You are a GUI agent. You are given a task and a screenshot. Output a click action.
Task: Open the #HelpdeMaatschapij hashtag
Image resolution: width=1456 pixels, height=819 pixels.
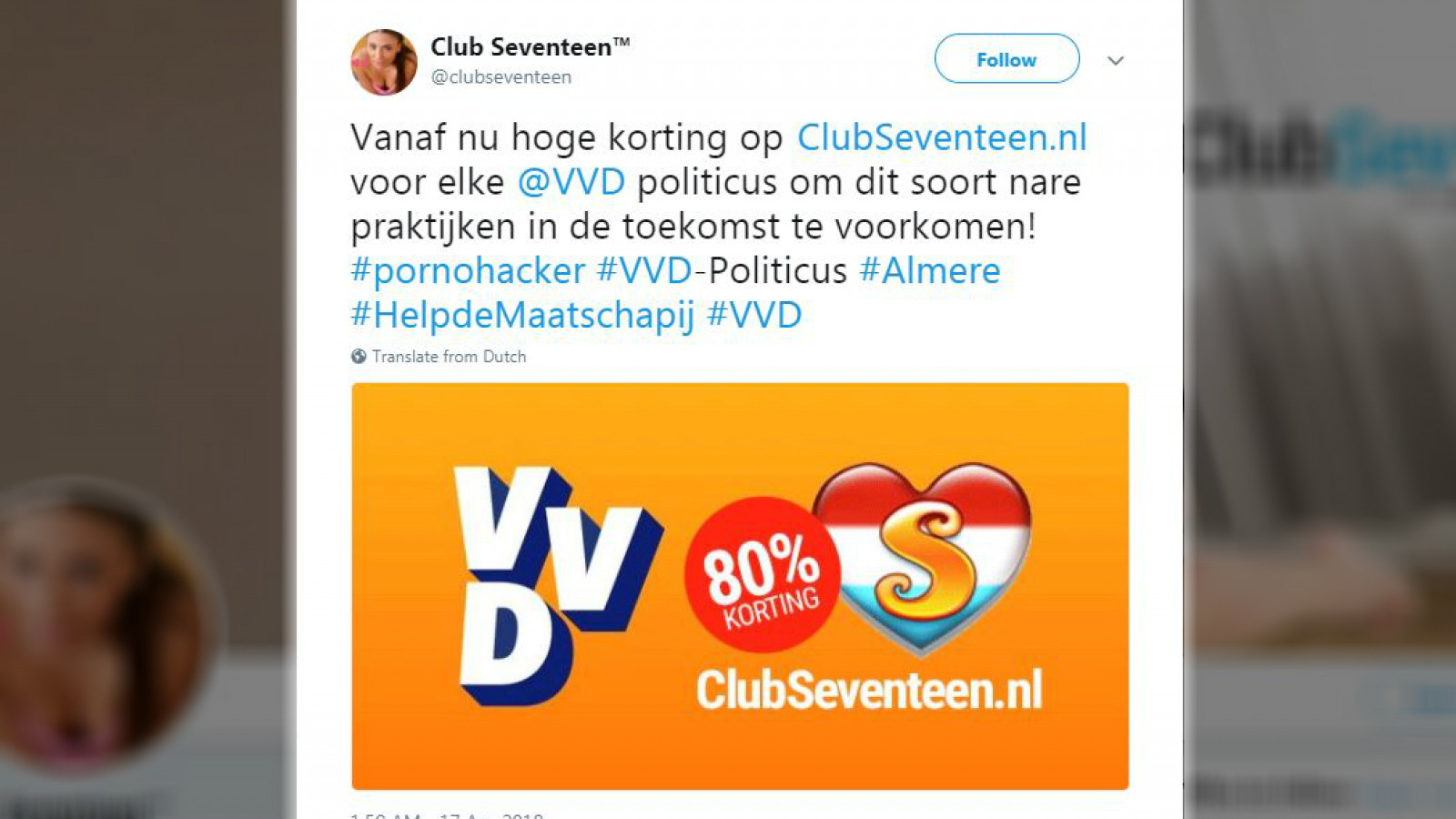click(x=522, y=315)
